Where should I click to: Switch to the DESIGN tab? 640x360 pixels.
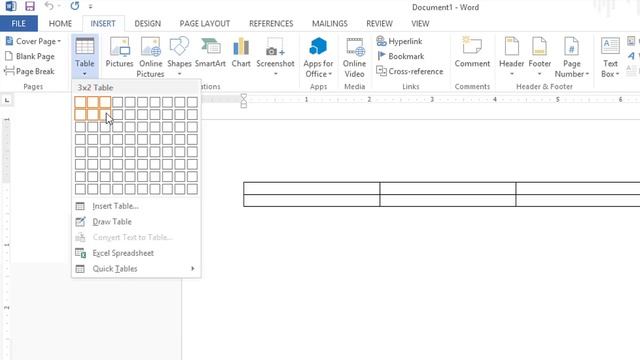148,24
